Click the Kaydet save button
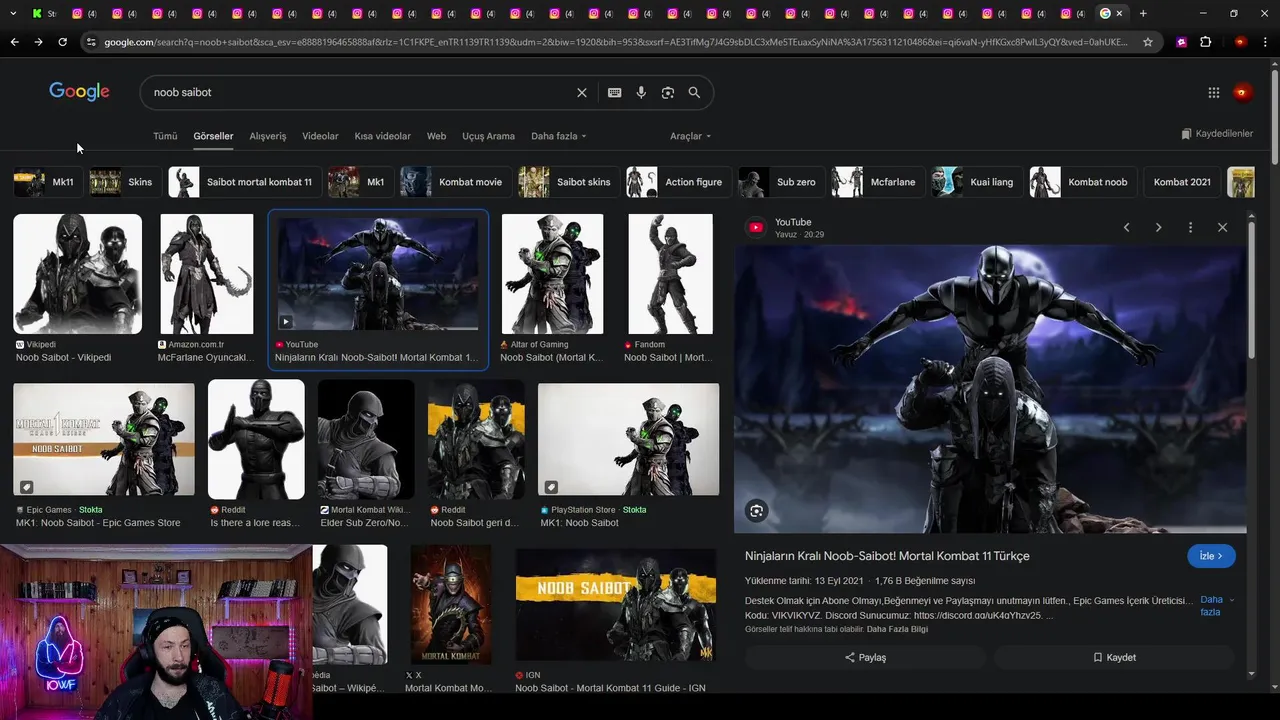The width and height of the screenshot is (1280, 720). [1114, 657]
